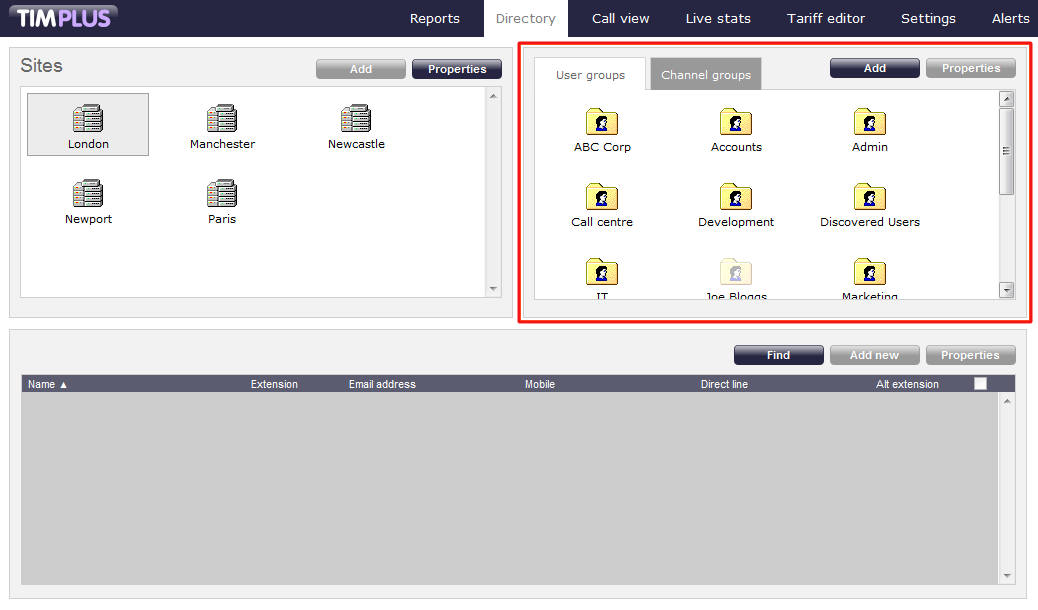
Task: Select the London site icon
Action: [88, 120]
